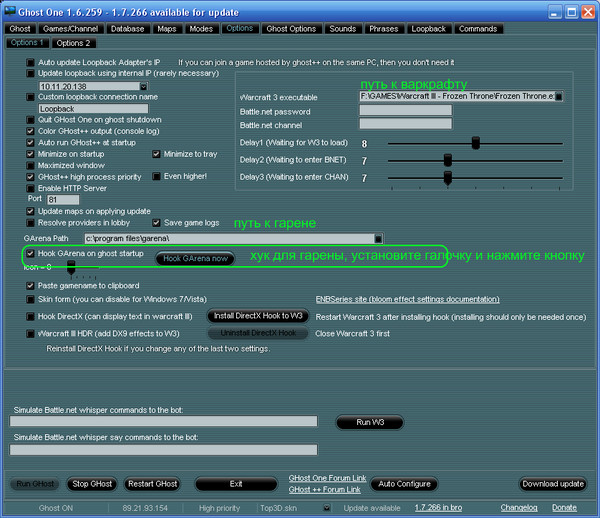Toggle Auto update Loopback Adapter's IP
600x518 pixels.
30,62
